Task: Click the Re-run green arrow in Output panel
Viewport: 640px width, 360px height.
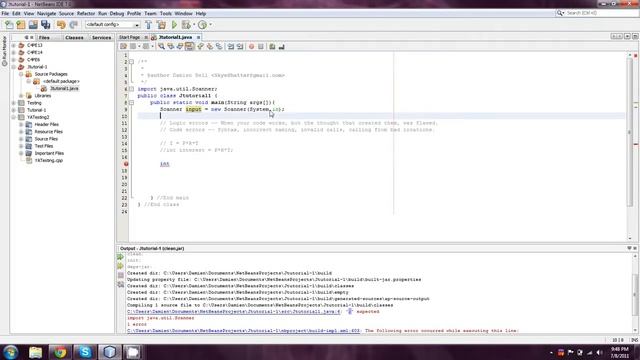Action: tap(120, 257)
